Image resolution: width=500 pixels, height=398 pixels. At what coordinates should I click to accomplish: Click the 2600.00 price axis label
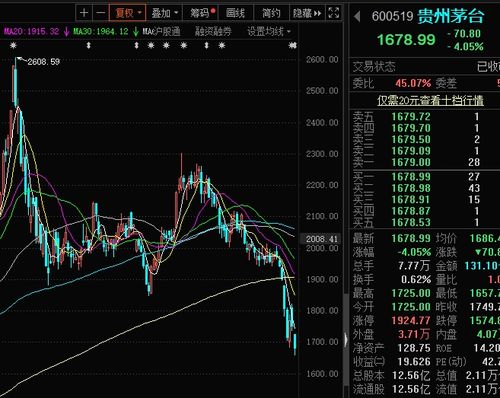click(322, 59)
